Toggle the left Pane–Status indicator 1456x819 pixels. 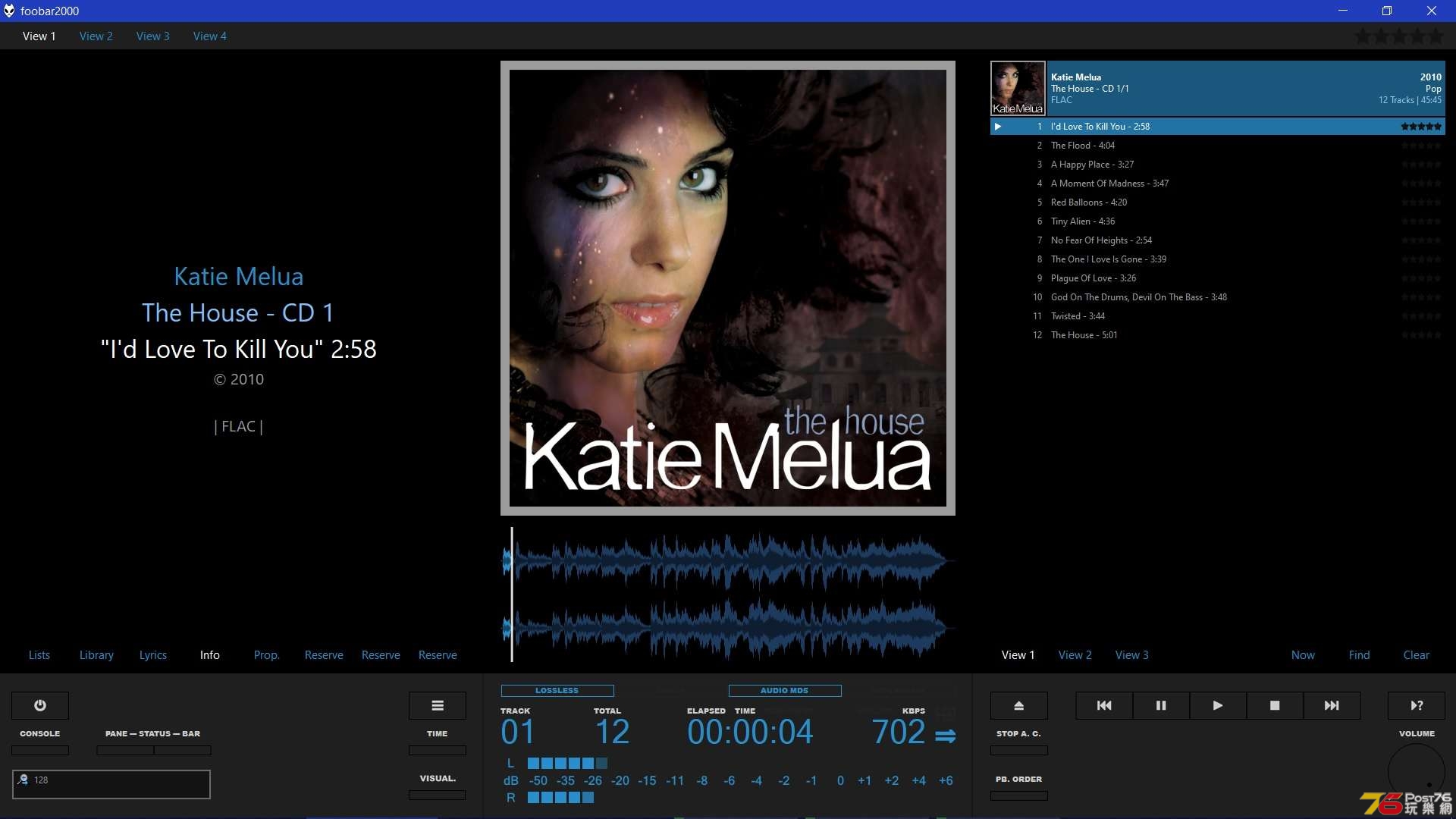point(125,750)
